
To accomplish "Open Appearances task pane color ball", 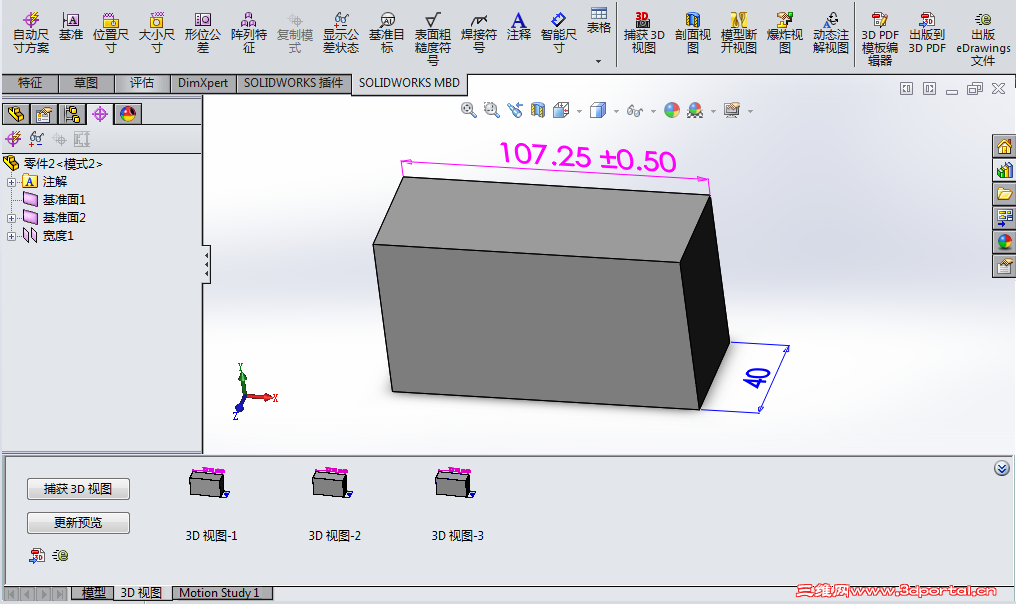I will tap(1004, 242).
